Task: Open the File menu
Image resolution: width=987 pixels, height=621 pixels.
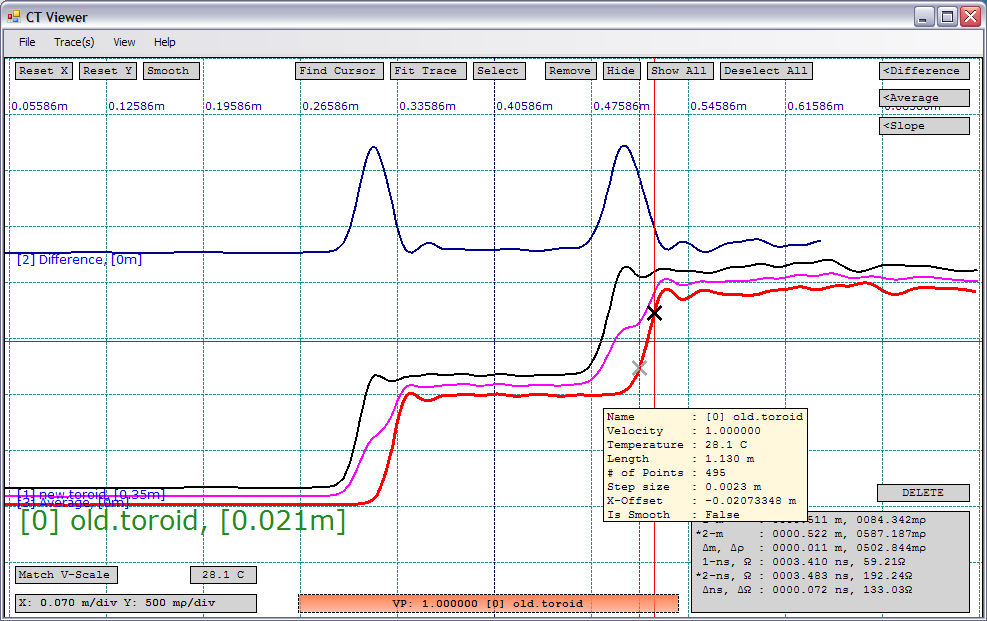Action: [26, 42]
